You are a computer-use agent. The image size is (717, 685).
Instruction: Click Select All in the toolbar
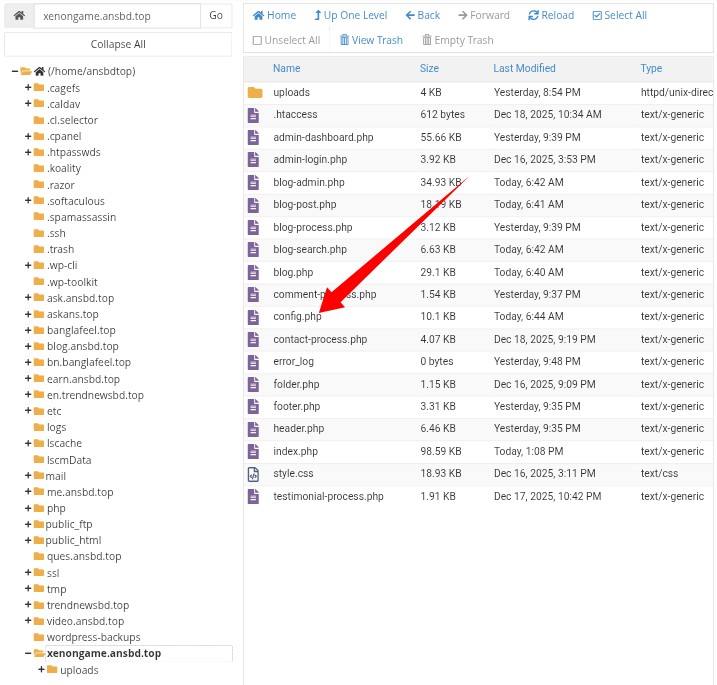coord(620,16)
